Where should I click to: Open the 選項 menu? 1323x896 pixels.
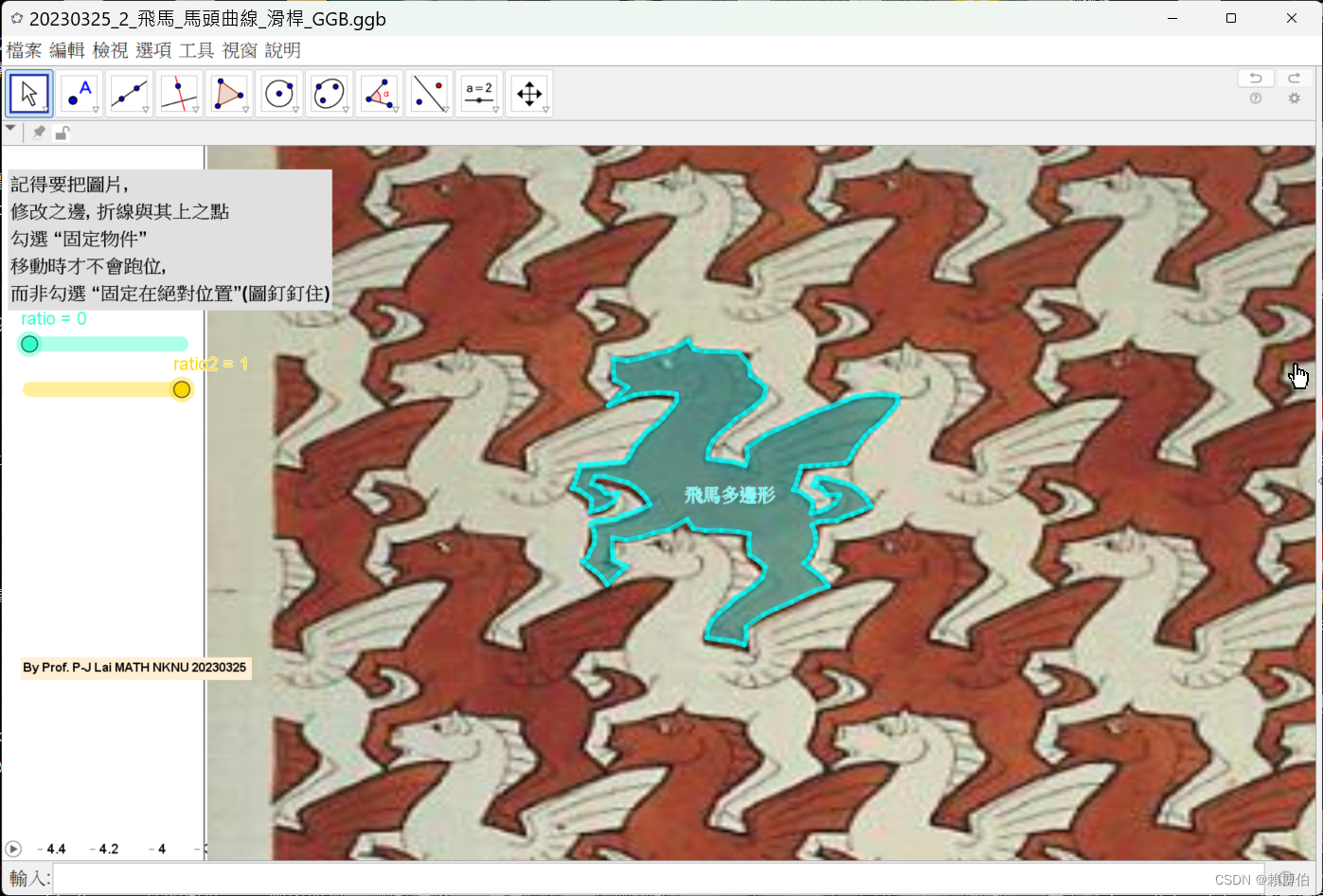pyautogui.click(x=153, y=50)
